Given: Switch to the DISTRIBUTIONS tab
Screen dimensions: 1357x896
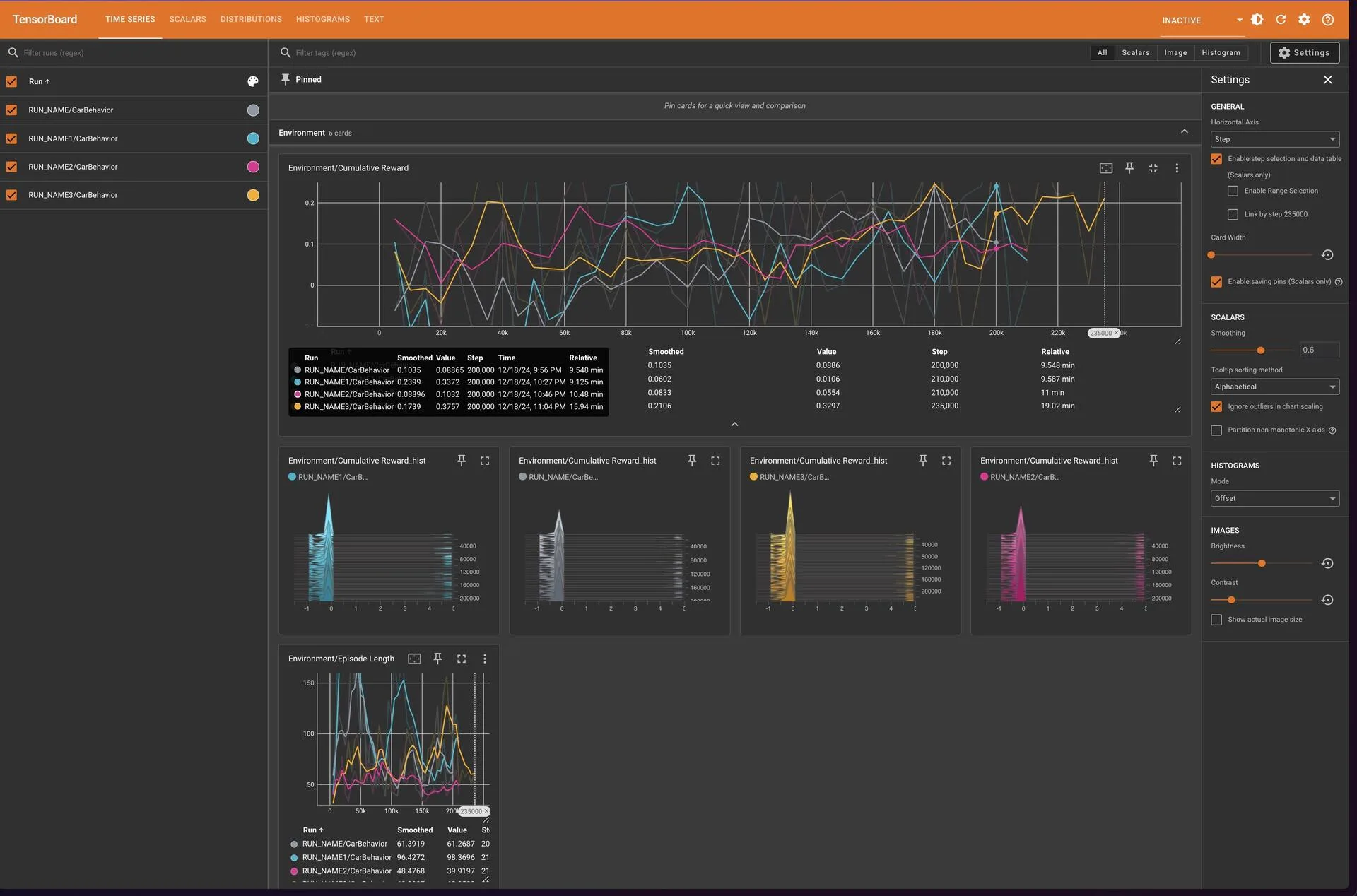Looking at the screenshot, I should pos(251,19).
